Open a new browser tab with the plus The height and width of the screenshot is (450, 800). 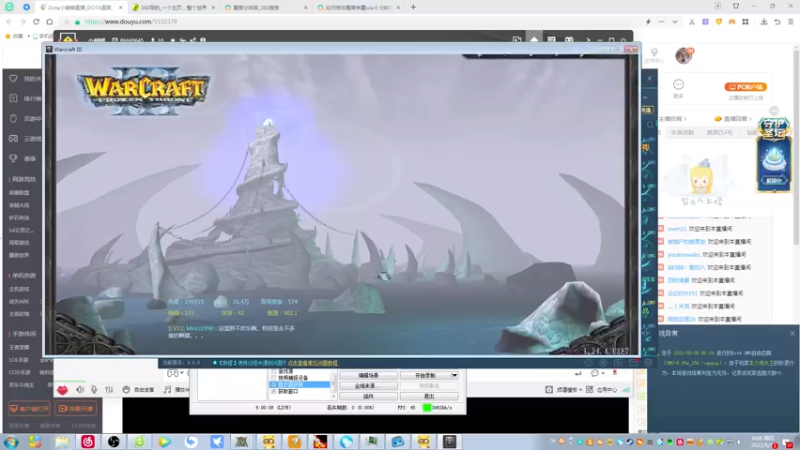tap(413, 8)
